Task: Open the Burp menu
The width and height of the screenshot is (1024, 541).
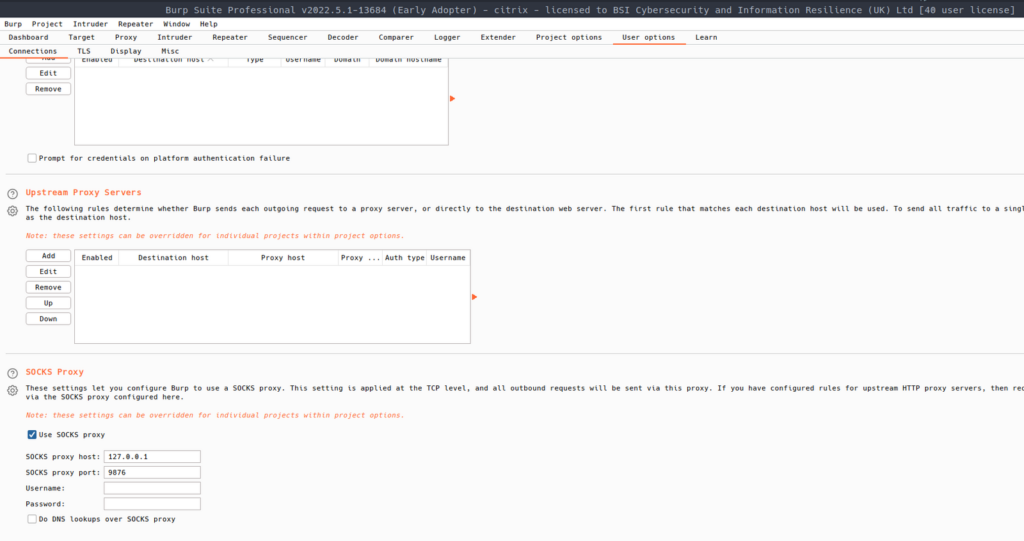Action: point(13,24)
